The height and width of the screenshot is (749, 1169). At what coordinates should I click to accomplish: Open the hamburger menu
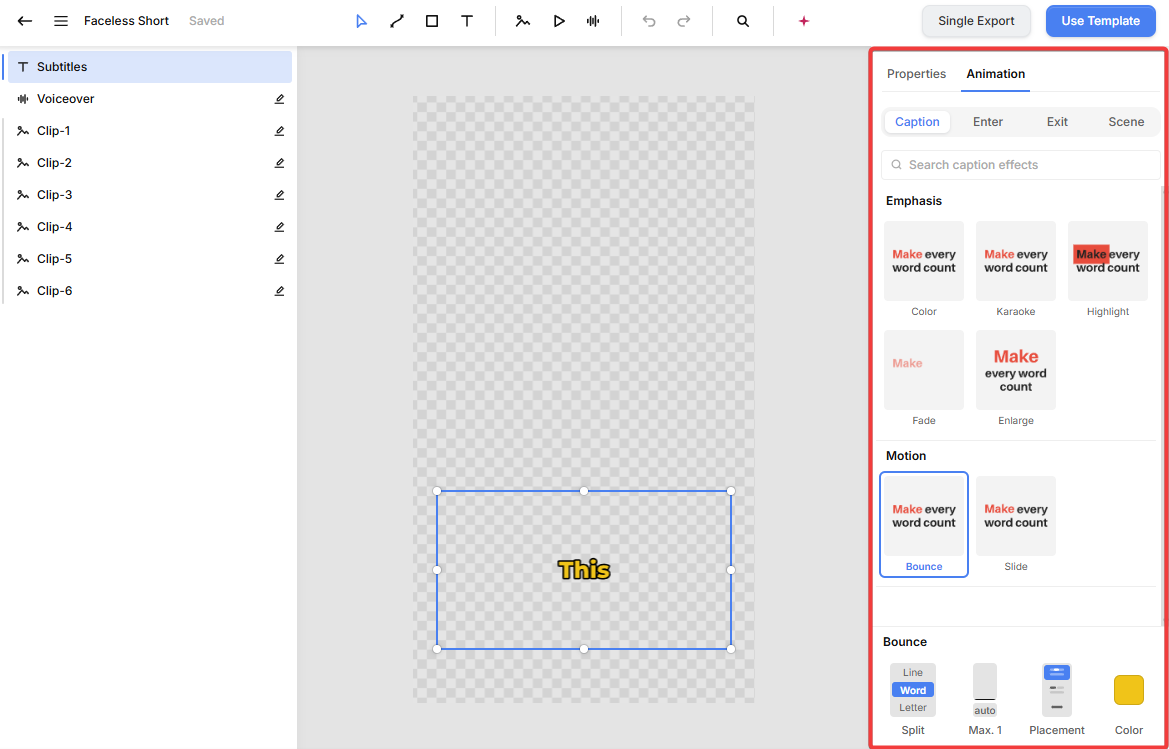[x=61, y=21]
